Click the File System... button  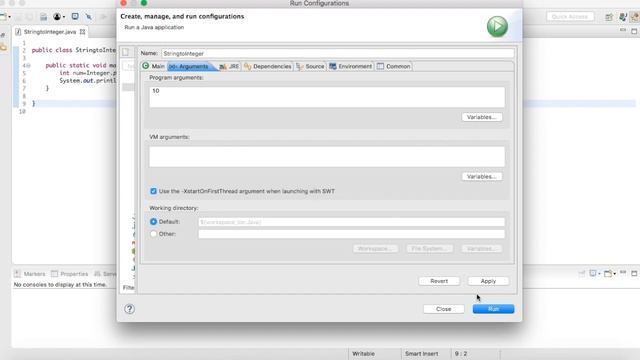(430, 249)
